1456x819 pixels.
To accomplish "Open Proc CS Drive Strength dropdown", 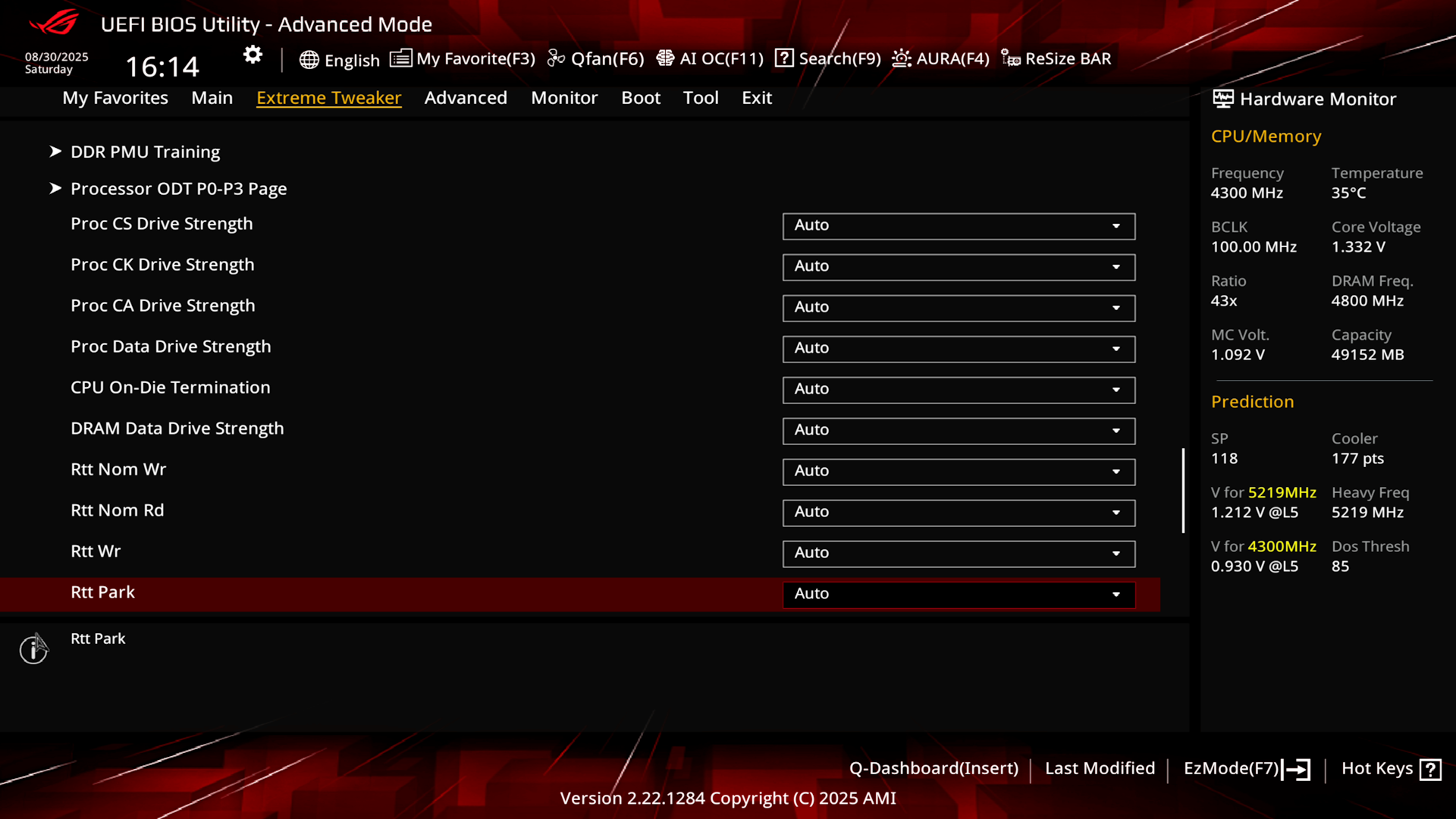I will pos(959,226).
